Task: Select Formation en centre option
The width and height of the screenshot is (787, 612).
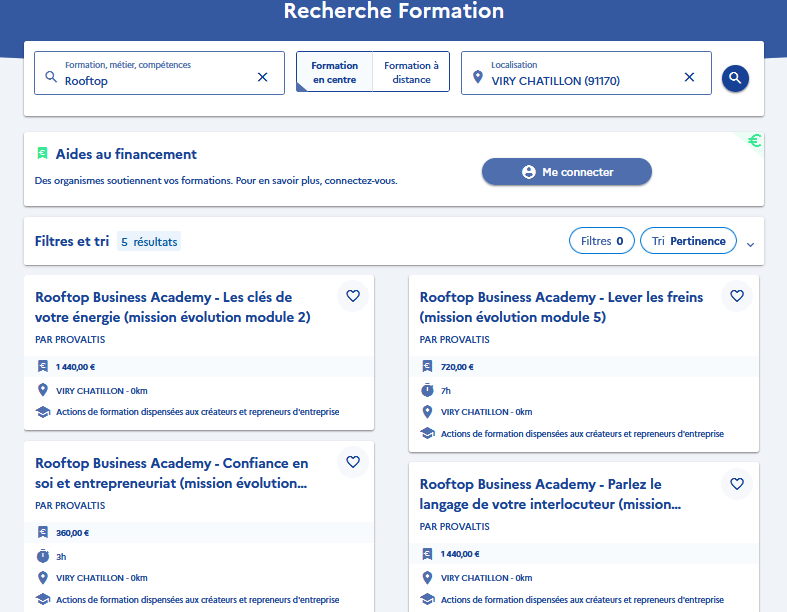Action: point(335,72)
